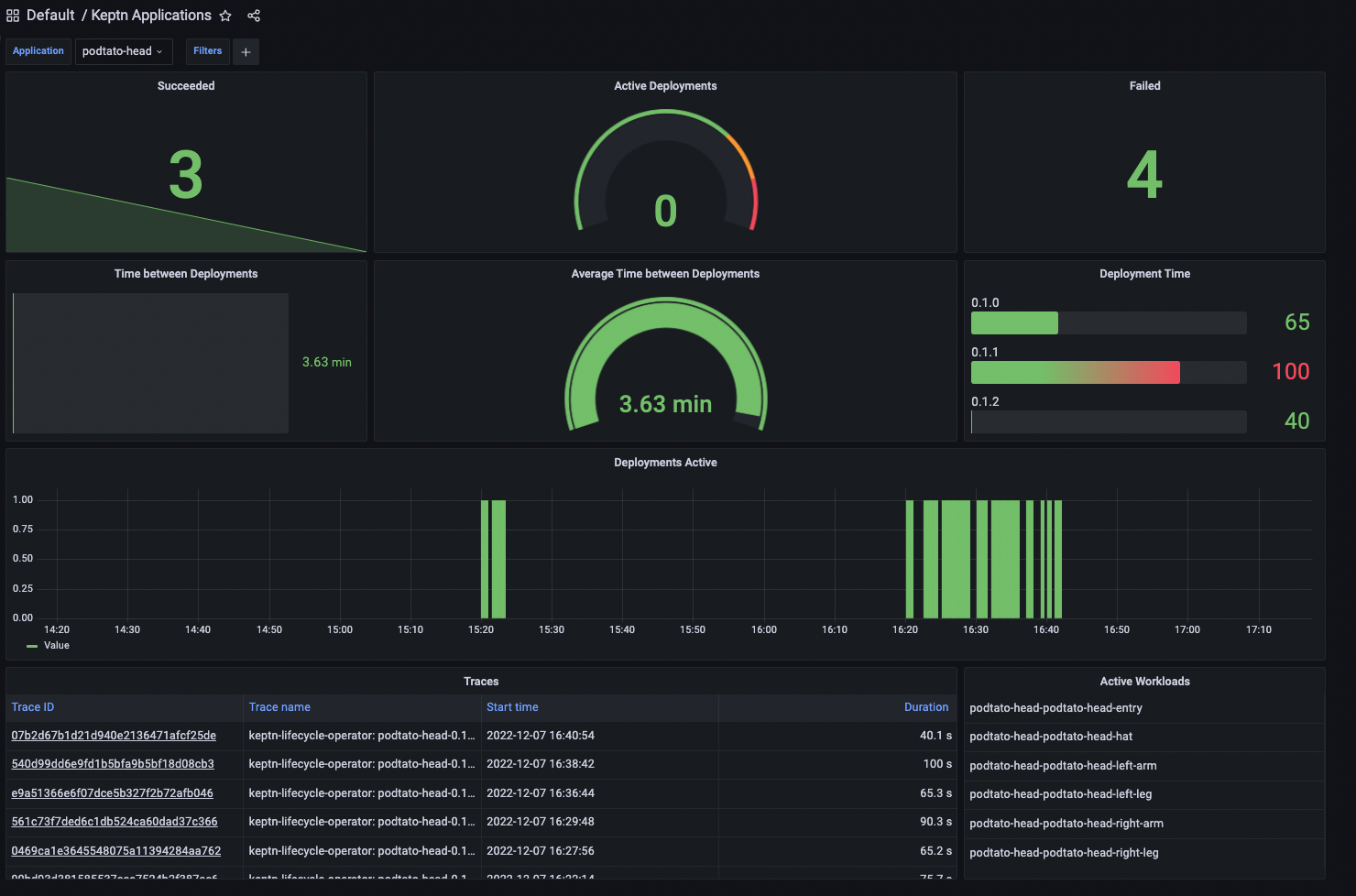Open trace 0469ca1e3645548075a11394284aa762

[115, 850]
